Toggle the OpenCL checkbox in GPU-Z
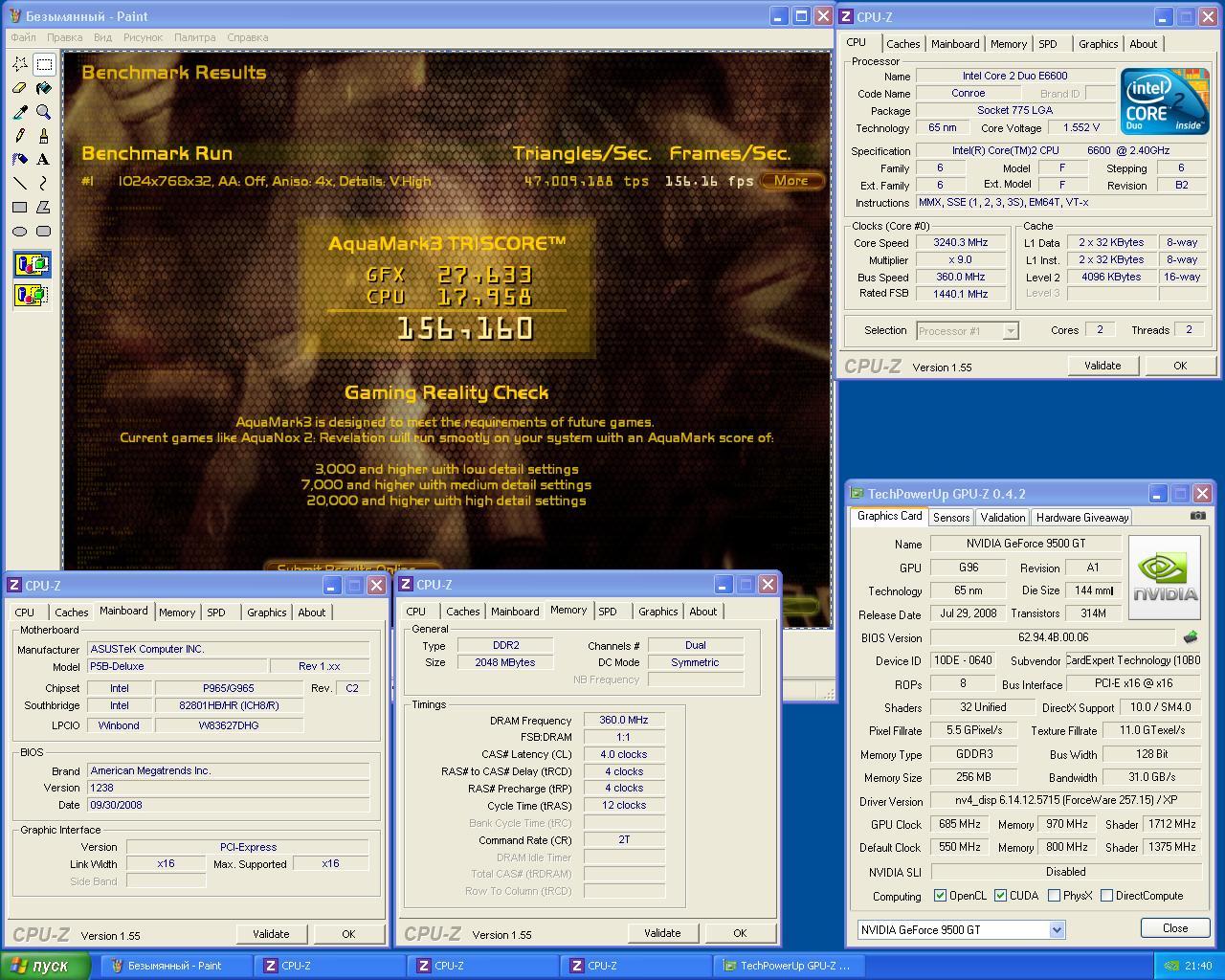This screenshot has height=980, width=1225. pyautogui.click(x=940, y=896)
